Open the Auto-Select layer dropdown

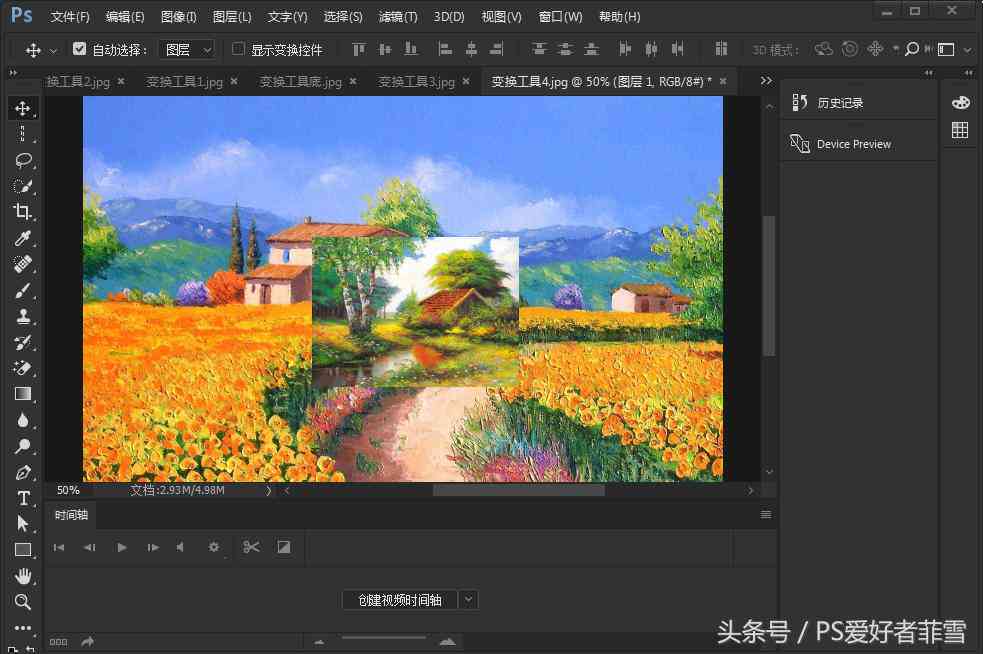[x=187, y=50]
